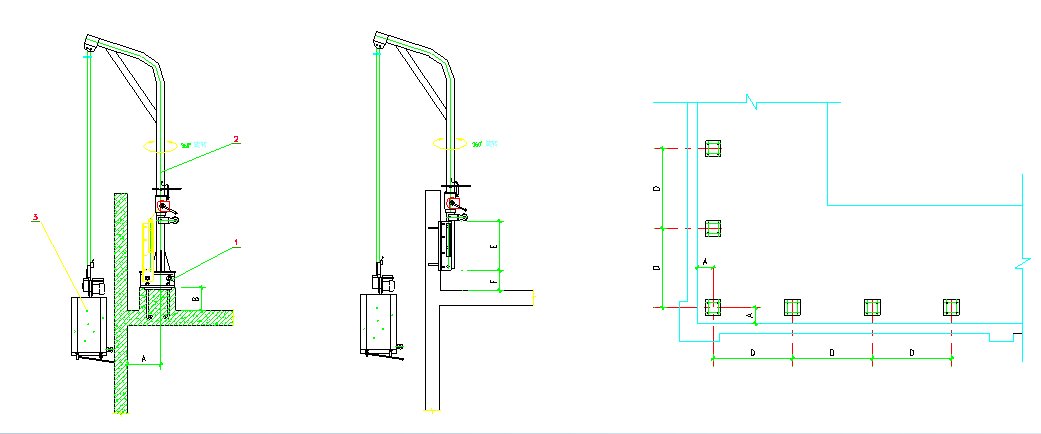Viewport: 1041px width, 434px height.
Task: Click the suspended gondola in middle elevation
Action: 378,322
